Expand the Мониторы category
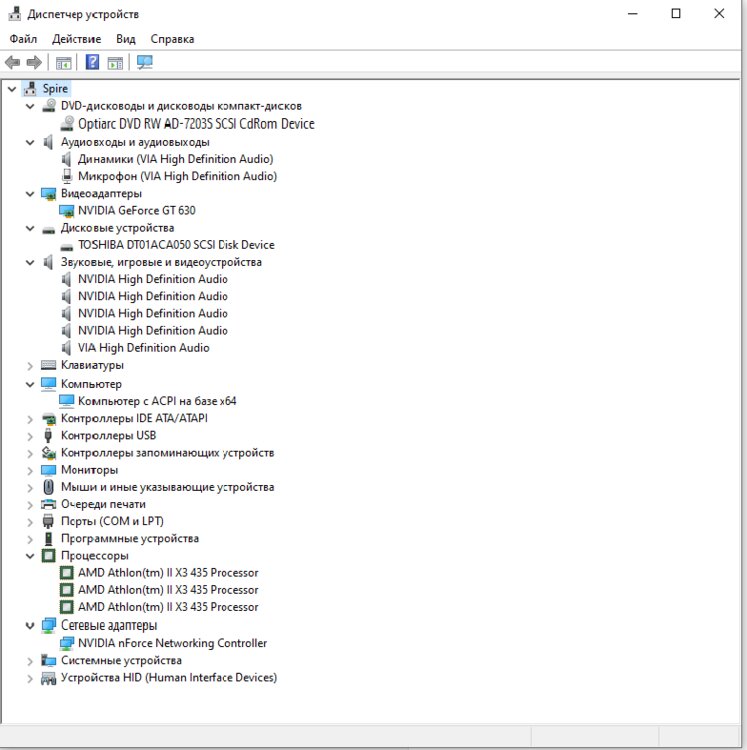 coord(30,470)
